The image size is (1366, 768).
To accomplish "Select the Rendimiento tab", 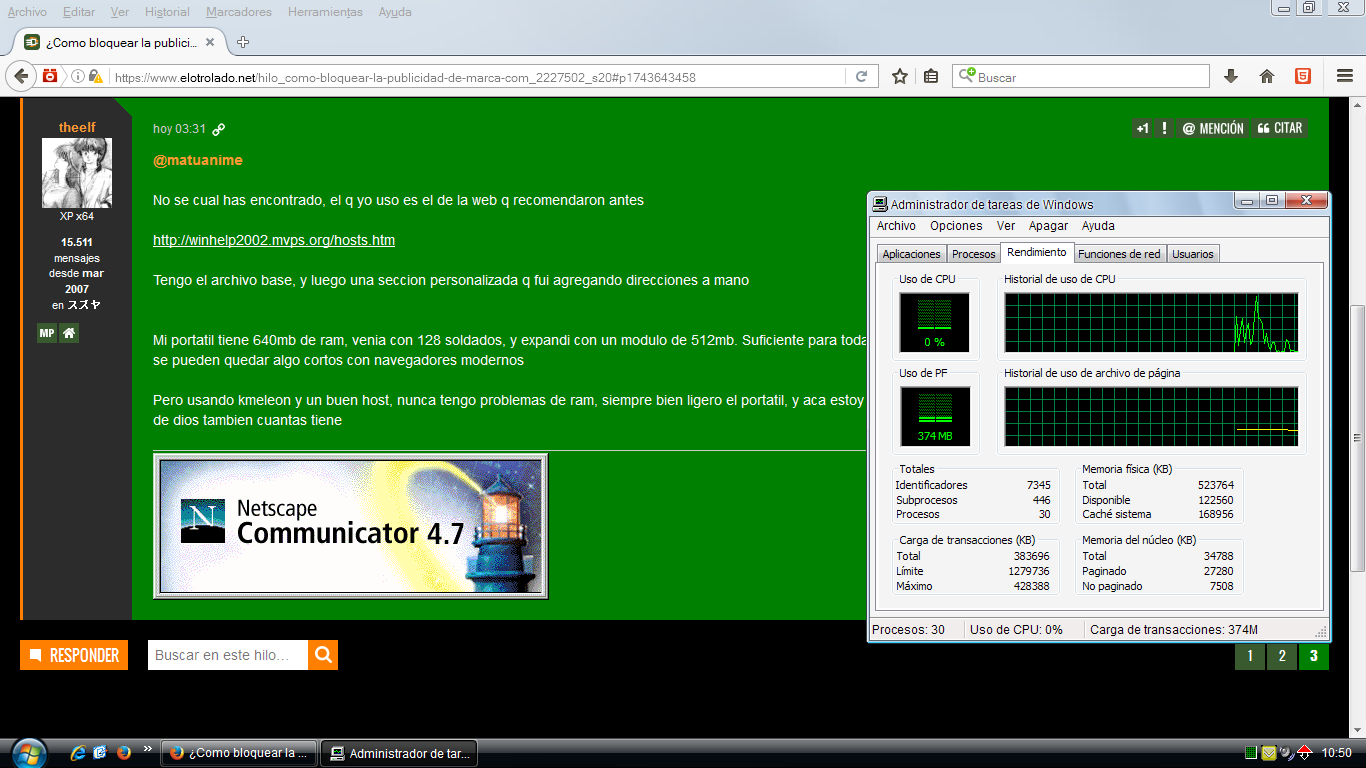I will click(1037, 252).
